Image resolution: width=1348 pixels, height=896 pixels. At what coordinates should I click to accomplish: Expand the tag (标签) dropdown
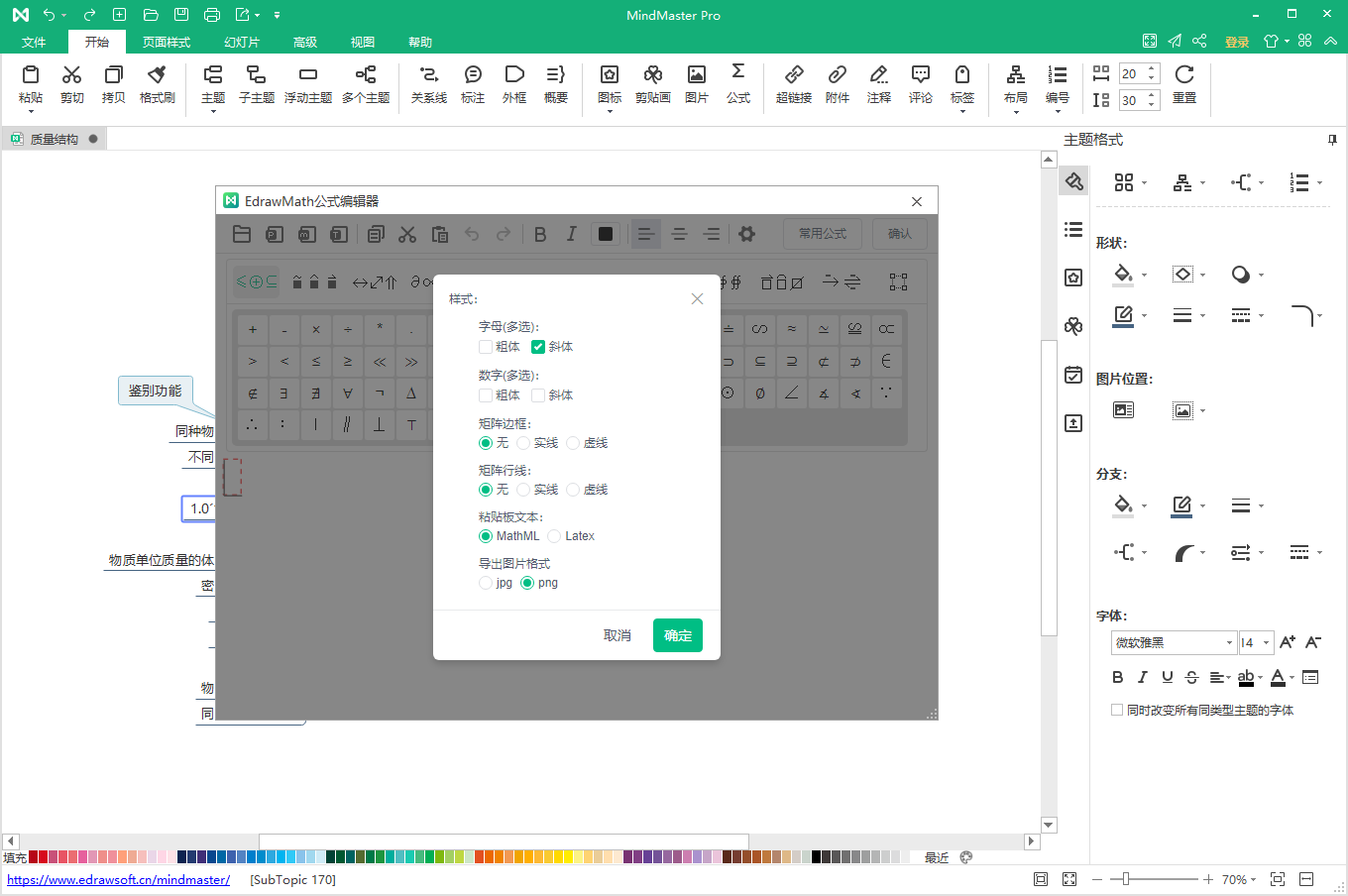tap(962, 111)
